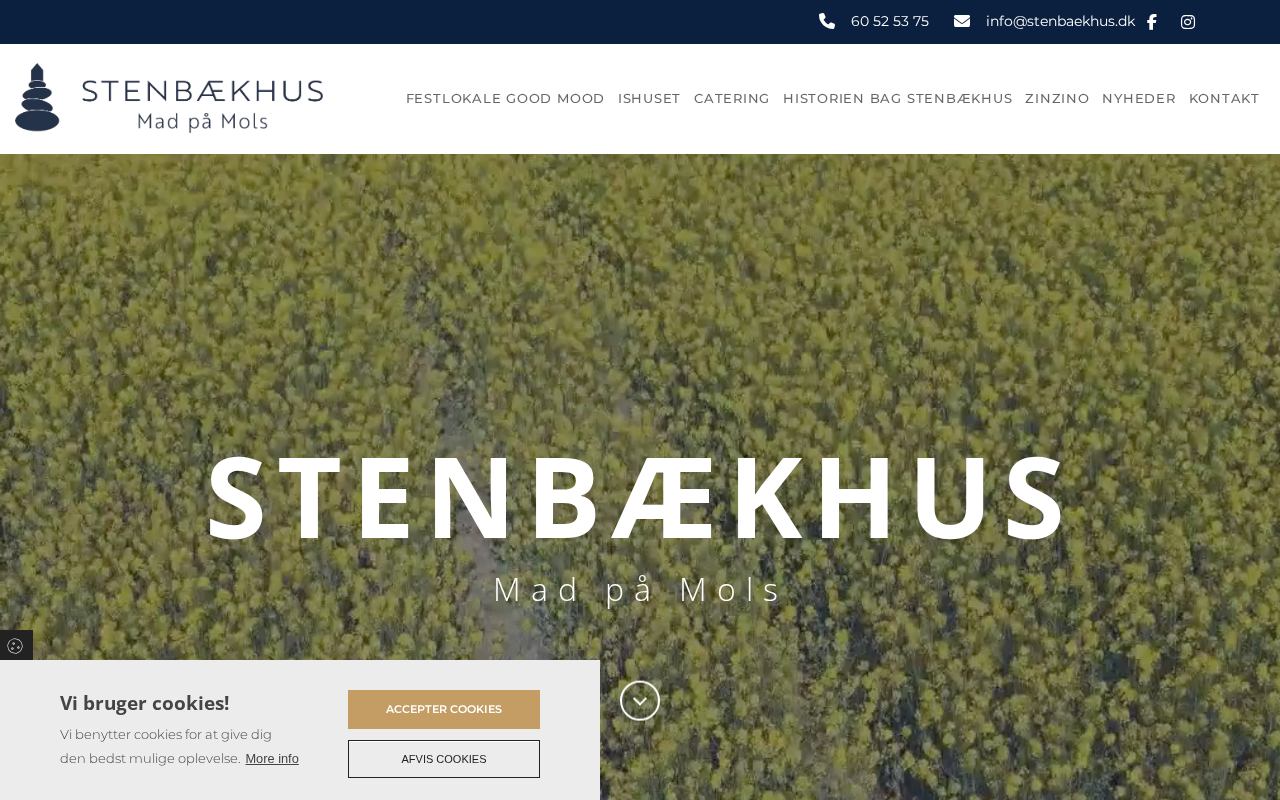Viewport: 1280px width, 800px height.
Task: Open the Catering menu item
Action: pyautogui.click(x=732, y=98)
